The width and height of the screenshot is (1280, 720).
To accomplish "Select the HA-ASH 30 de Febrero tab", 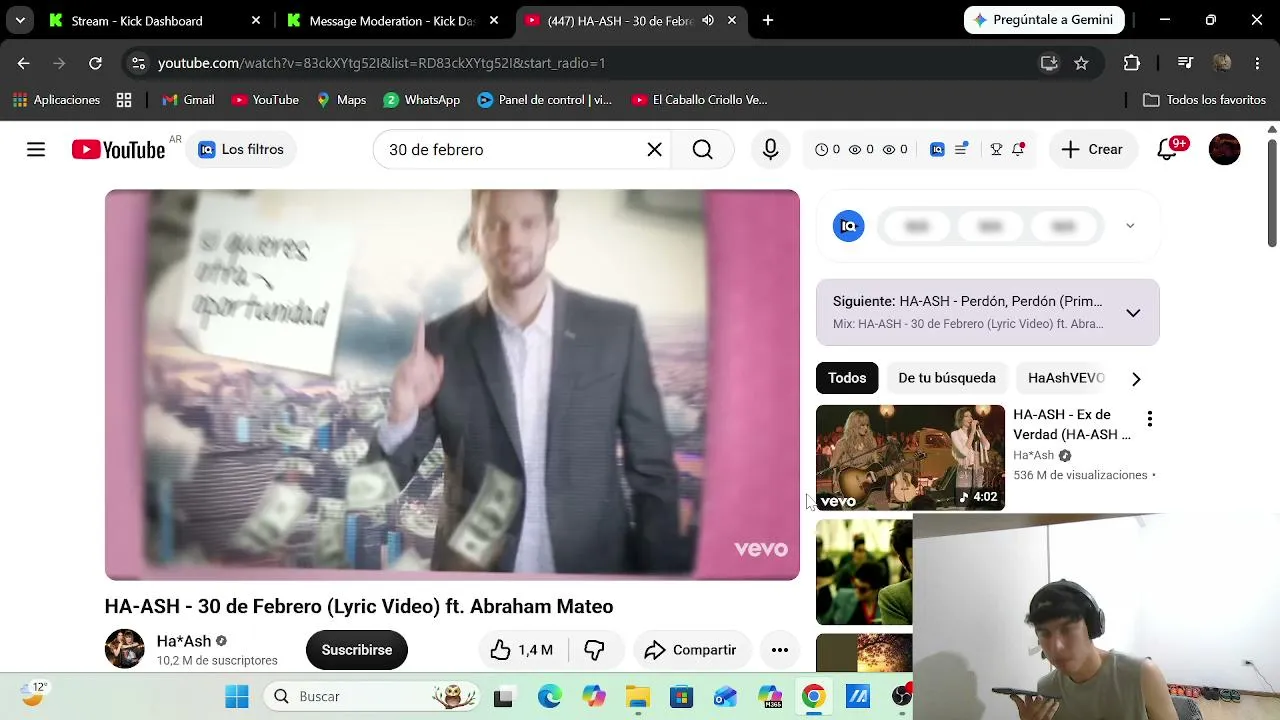I will coord(630,20).
